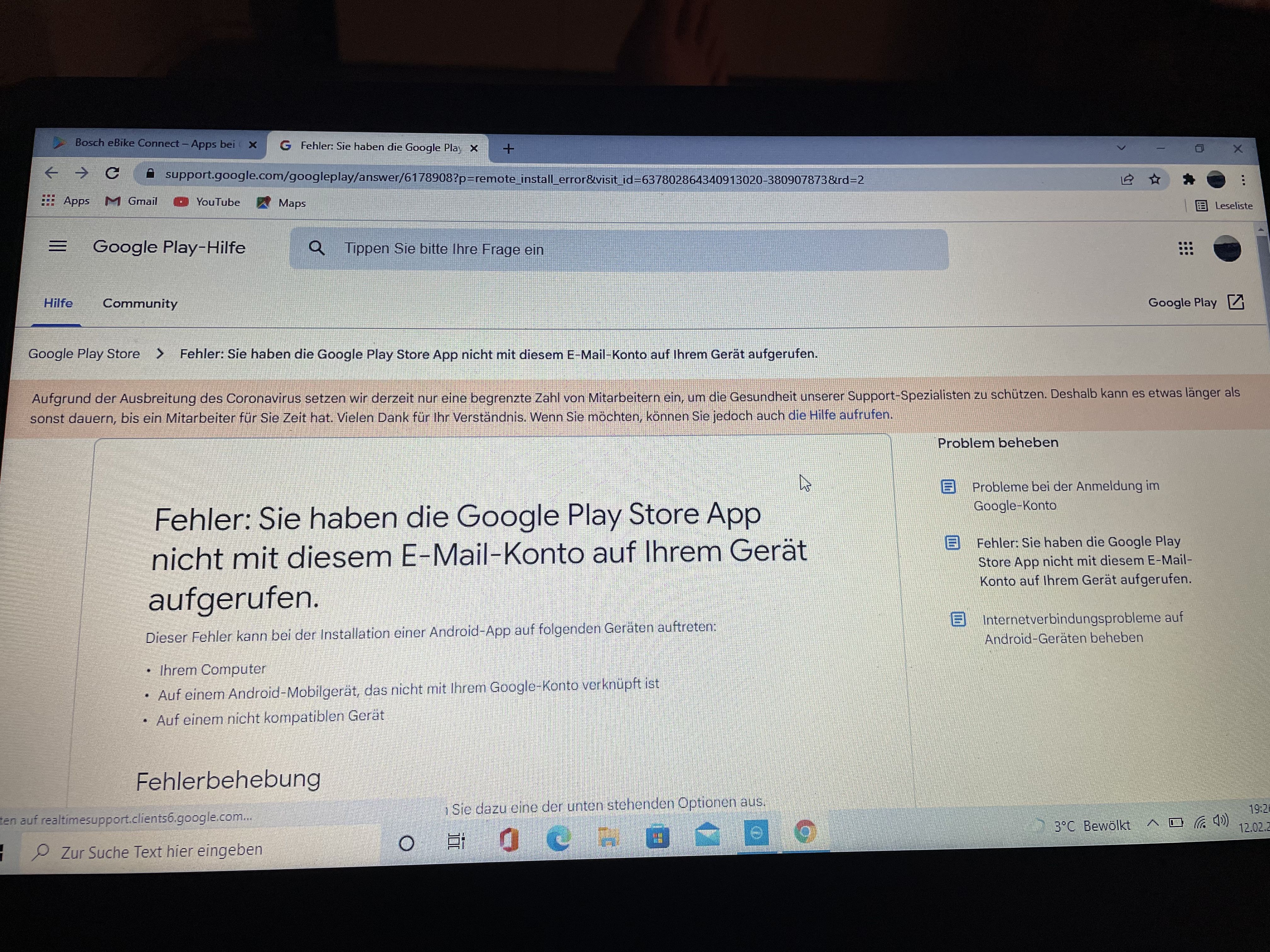Open Chrome's three-dot menu

pos(1243,180)
